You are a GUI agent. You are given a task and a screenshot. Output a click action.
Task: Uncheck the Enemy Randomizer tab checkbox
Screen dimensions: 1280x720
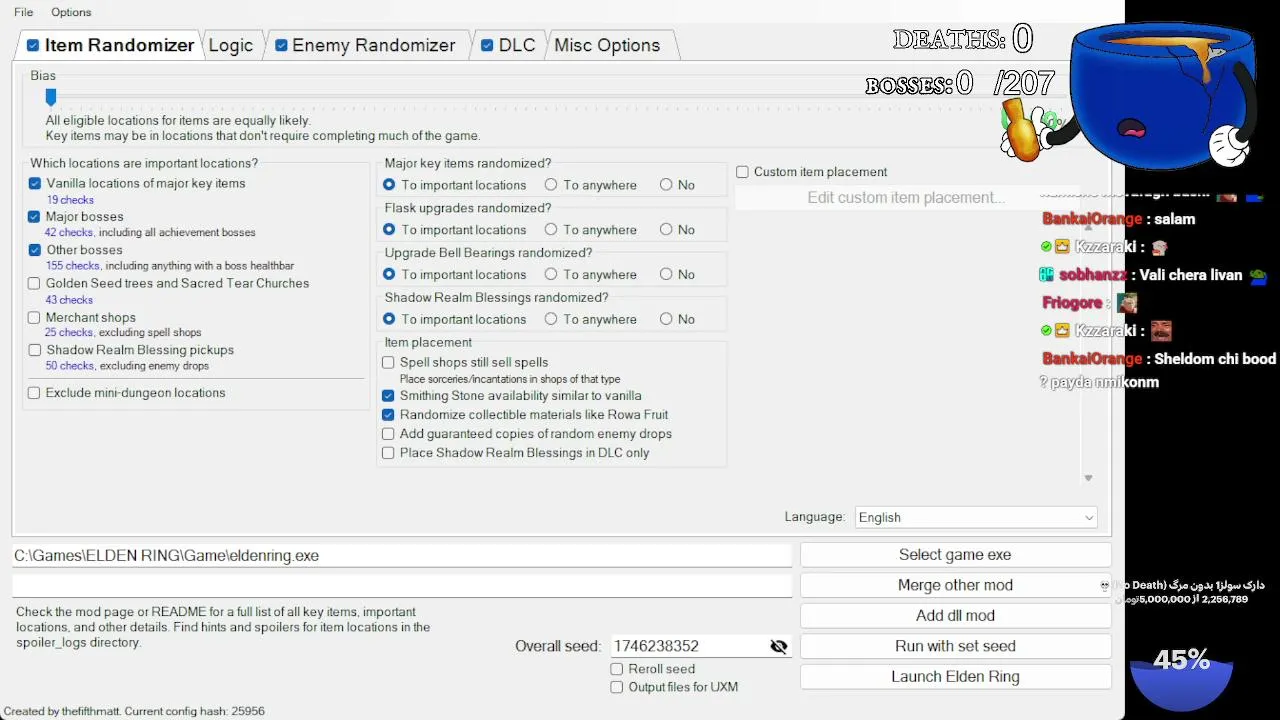coord(281,45)
